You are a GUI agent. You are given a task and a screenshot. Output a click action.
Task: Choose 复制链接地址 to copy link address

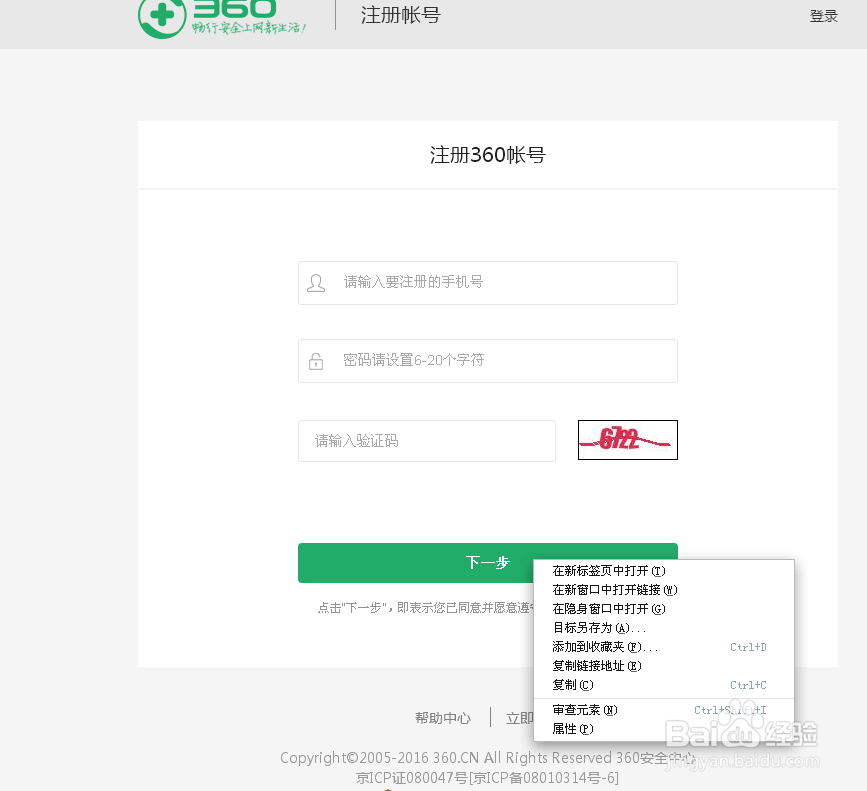pos(598,666)
